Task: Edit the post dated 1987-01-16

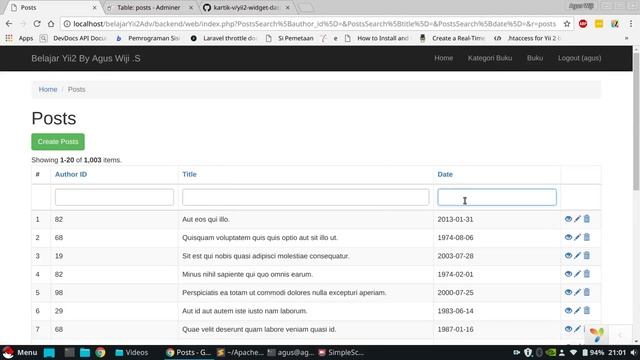Action: point(578,329)
